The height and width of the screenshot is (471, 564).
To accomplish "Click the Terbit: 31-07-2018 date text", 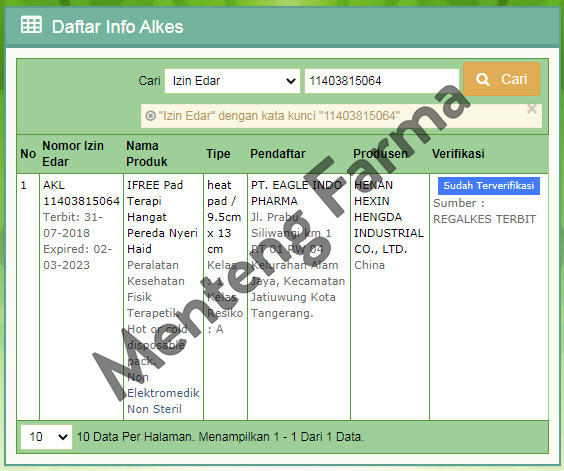I will [x=73, y=225].
